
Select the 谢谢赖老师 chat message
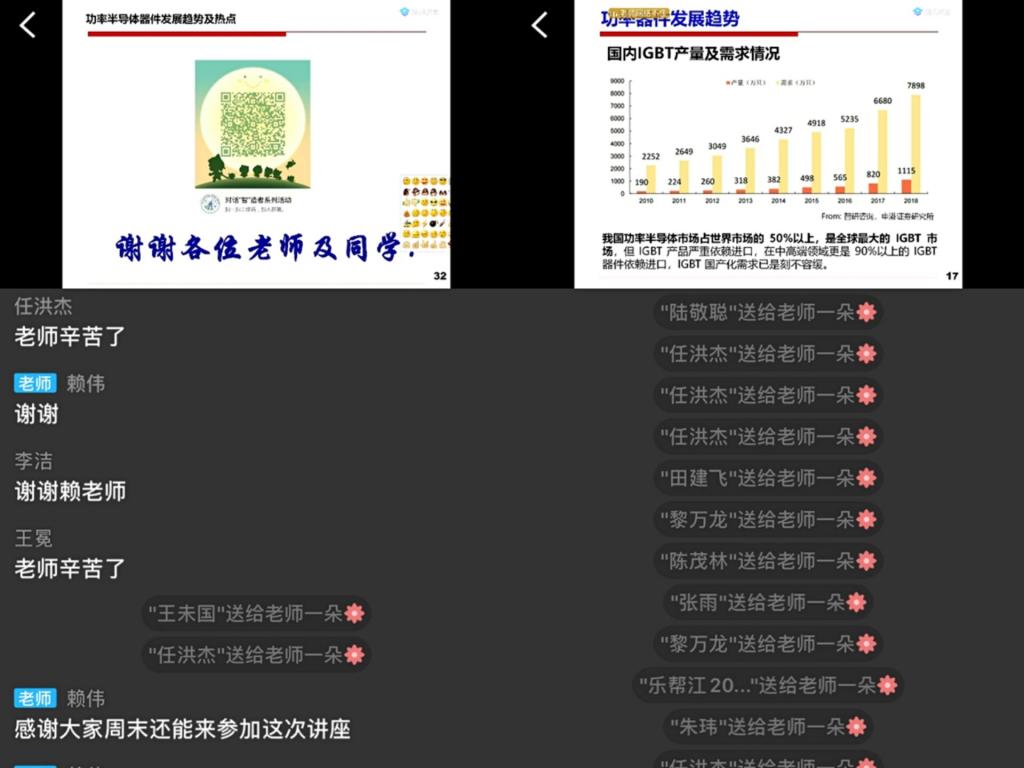pos(70,491)
